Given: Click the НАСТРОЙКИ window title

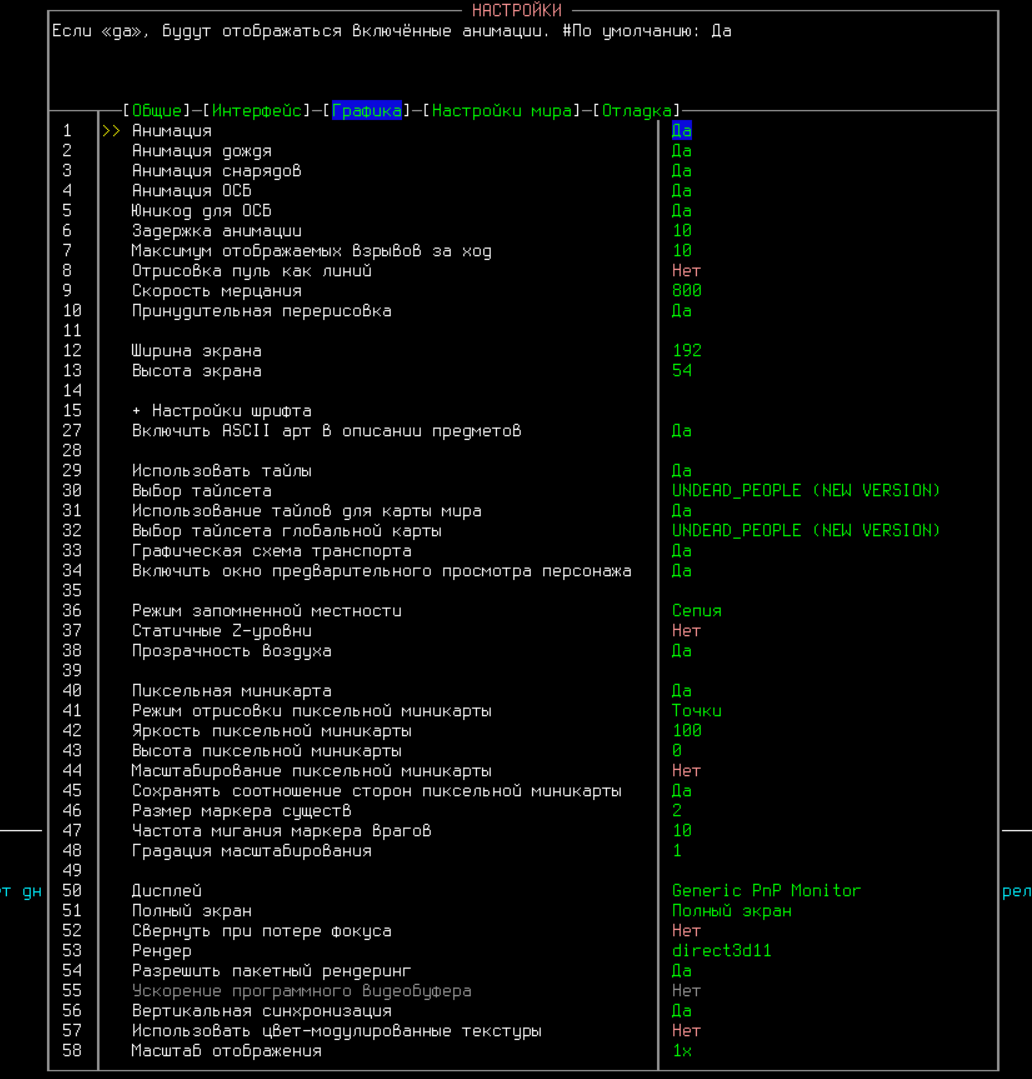Looking at the screenshot, I should coord(517,10).
